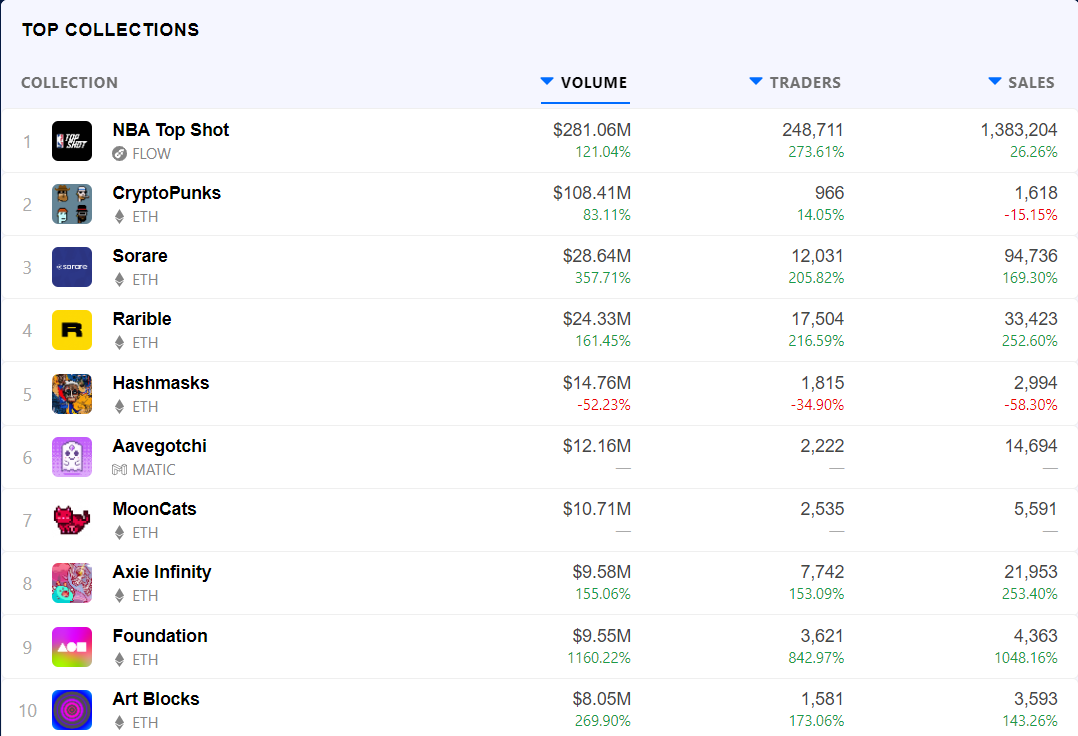Viewport: 1078px width, 736px height.
Task: Click the Hashmasks collection thumbnail
Action: pos(72,394)
